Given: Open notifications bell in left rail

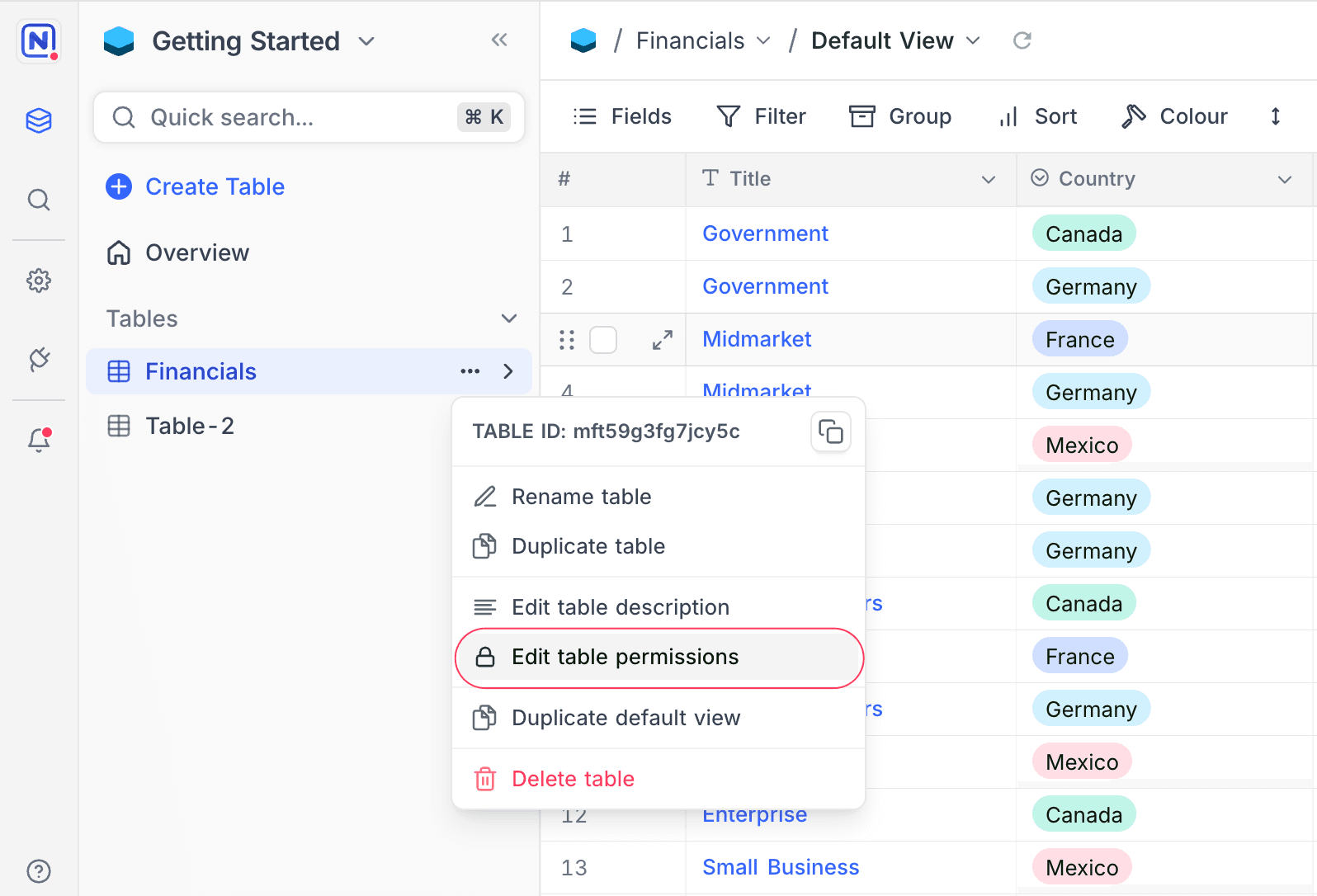Looking at the screenshot, I should point(39,440).
